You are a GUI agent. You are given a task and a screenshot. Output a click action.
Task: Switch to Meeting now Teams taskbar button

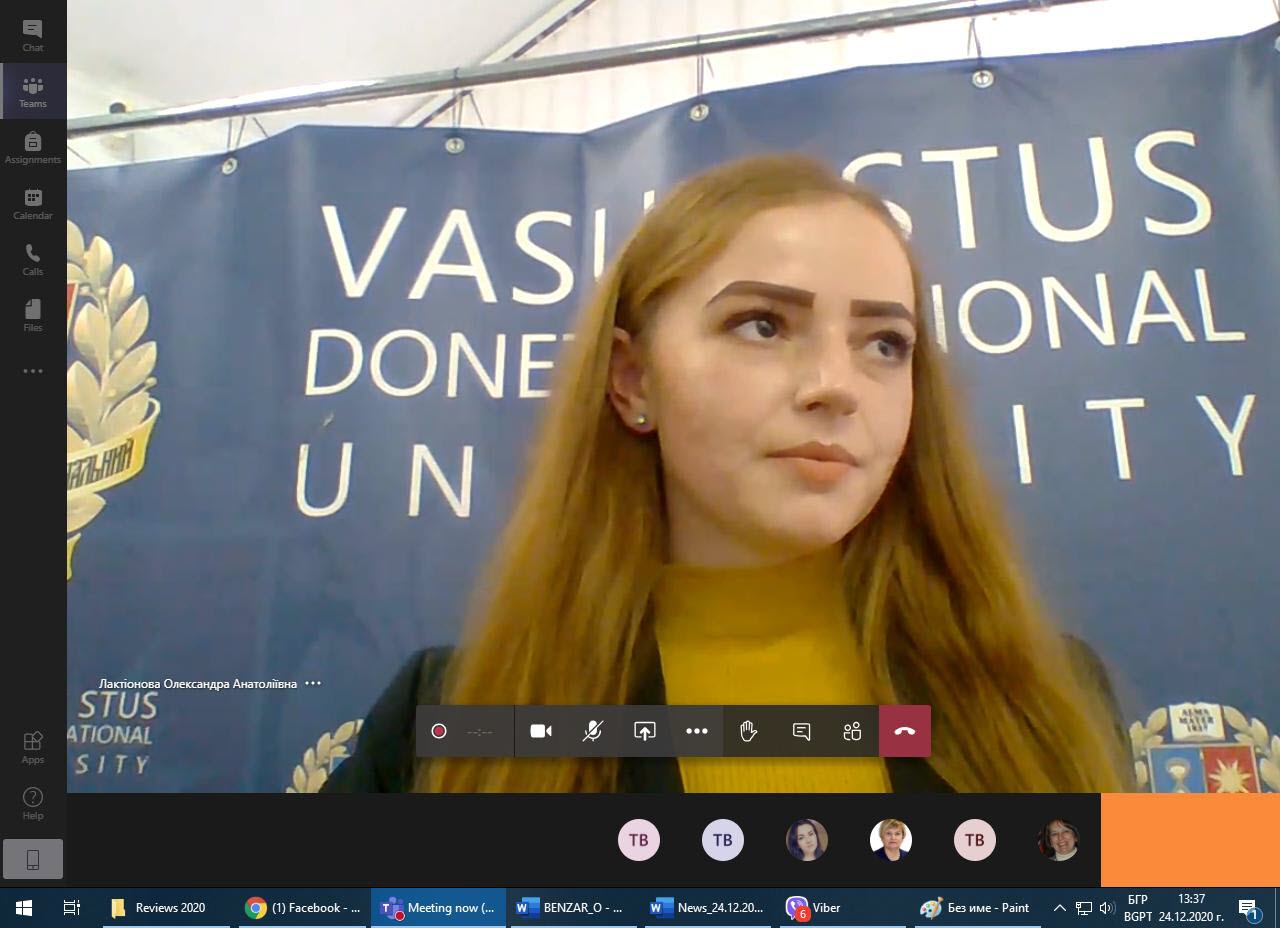coord(438,908)
